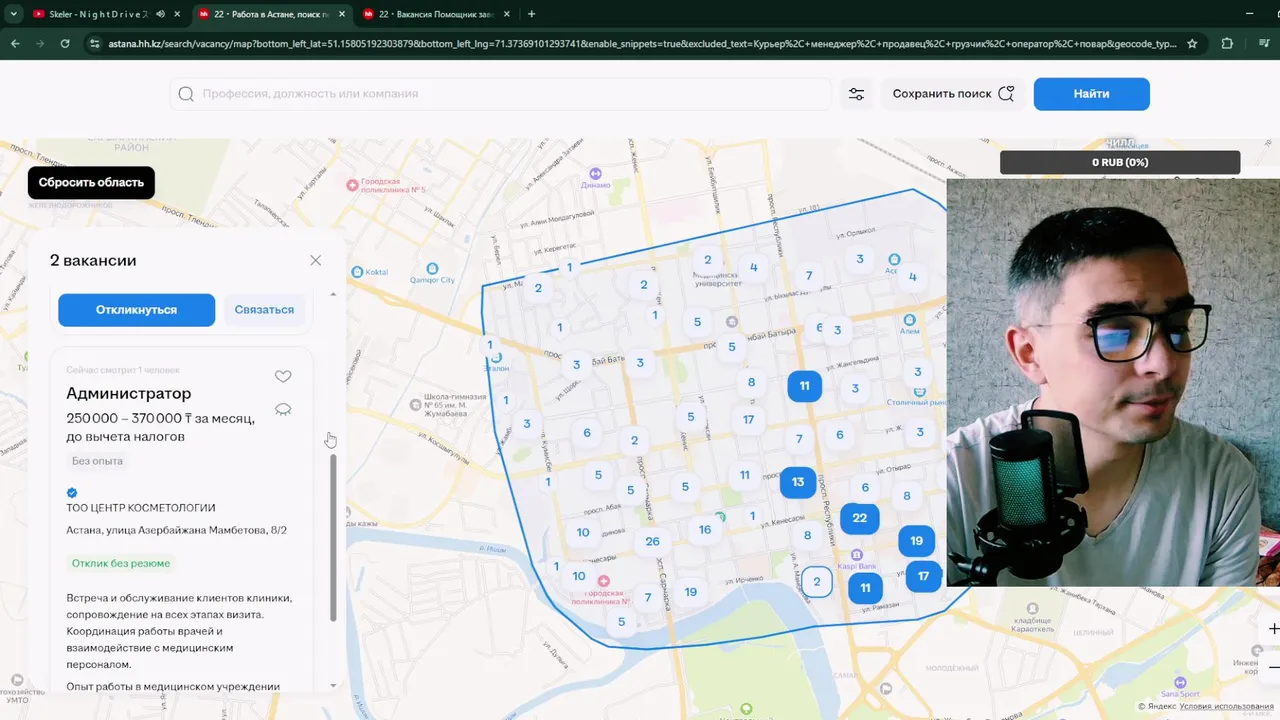This screenshot has height=720, width=1280.
Task: Zoom out on the Yandex map
Action: point(1273,667)
